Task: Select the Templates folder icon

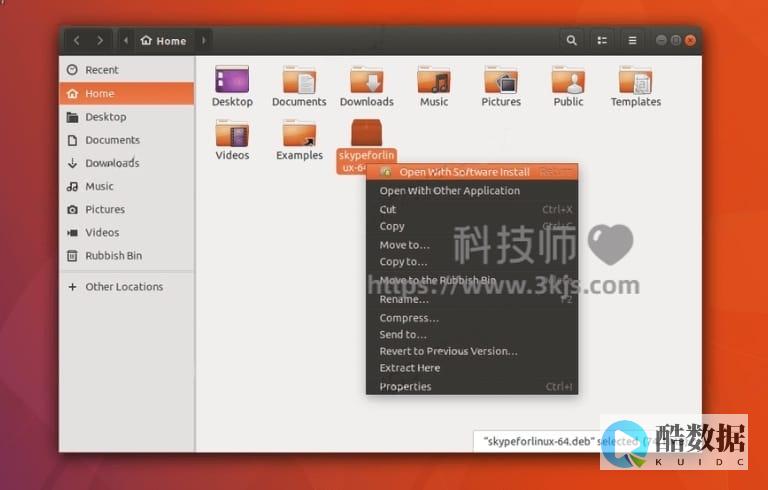Action: 636,80
